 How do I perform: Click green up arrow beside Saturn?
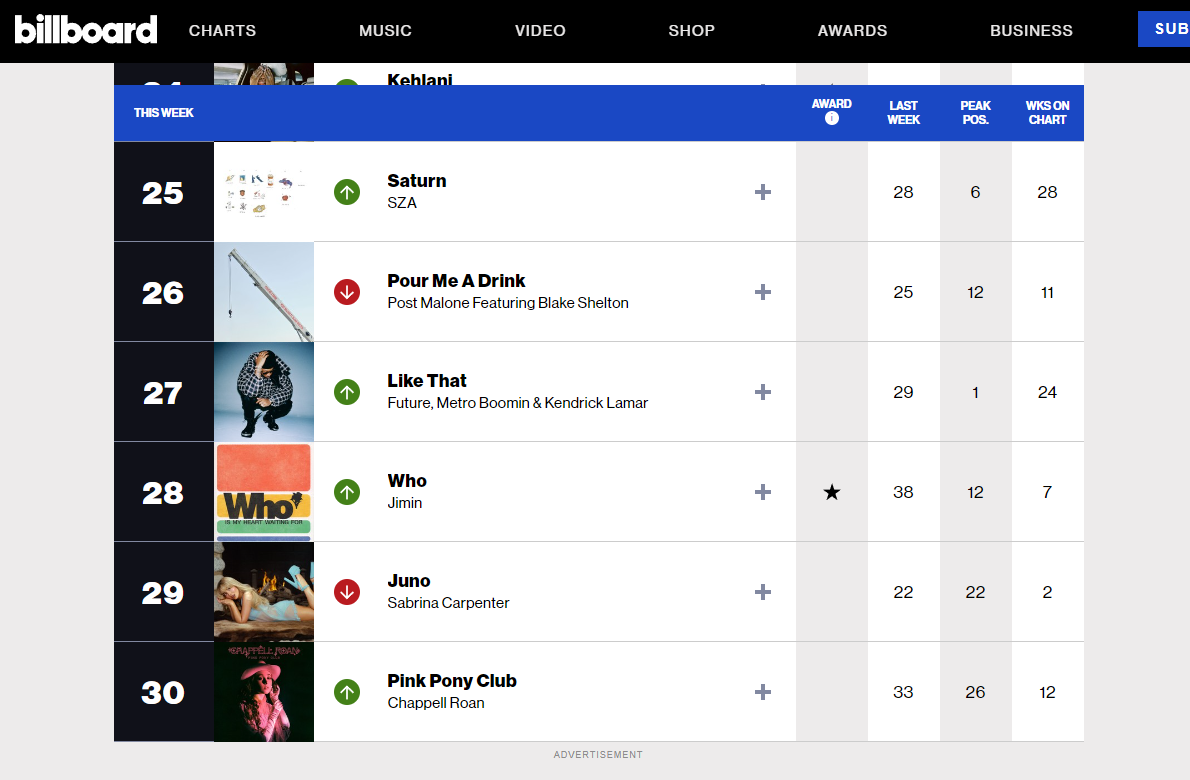(x=347, y=192)
